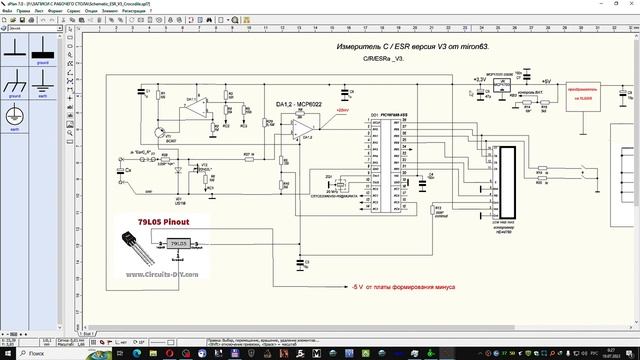Click the Open file toolbar icon
640x360 pixels.
(13, 20)
